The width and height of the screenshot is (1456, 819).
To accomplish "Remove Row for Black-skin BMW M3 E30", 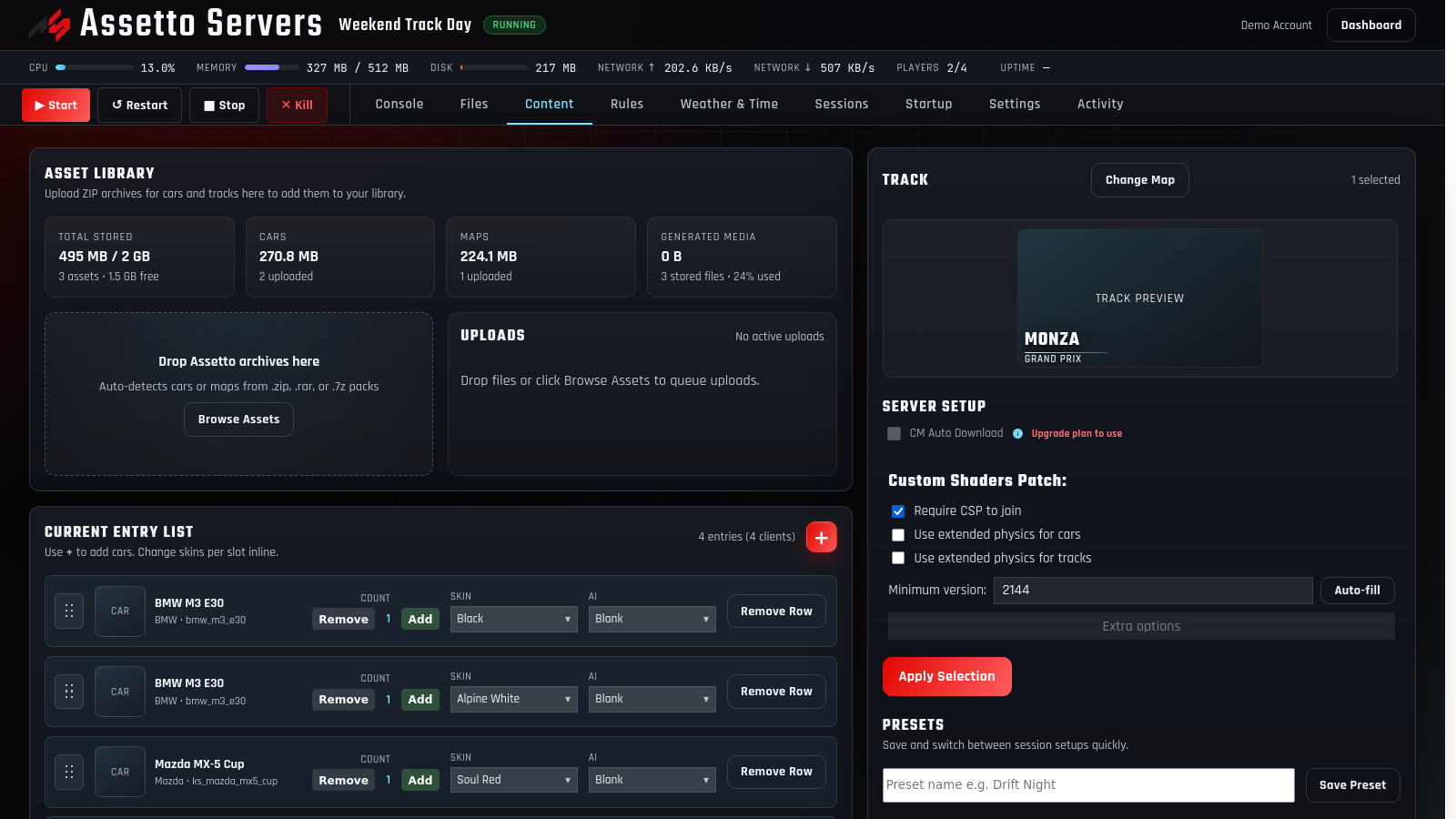I will pos(776,612).
